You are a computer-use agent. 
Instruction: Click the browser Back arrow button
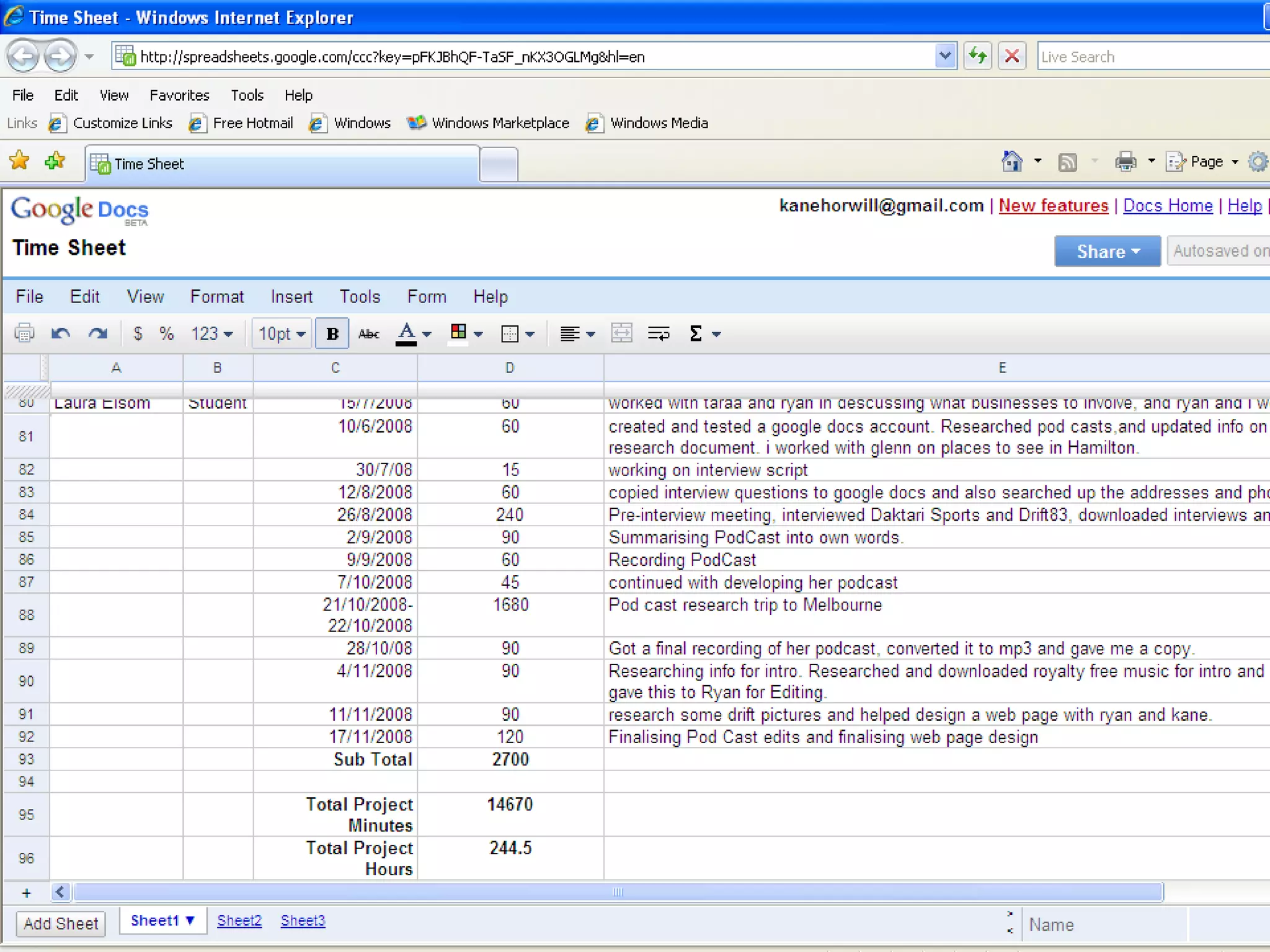coord(23,56)
